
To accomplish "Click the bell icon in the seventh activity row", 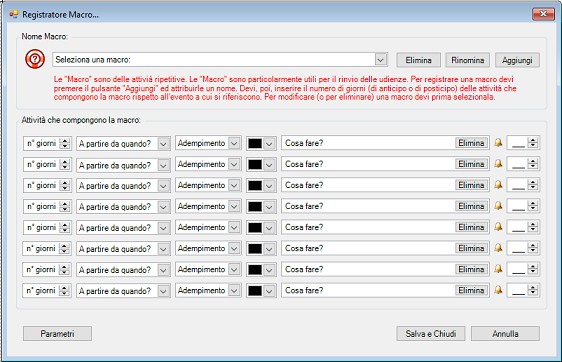I will [498, 269].
